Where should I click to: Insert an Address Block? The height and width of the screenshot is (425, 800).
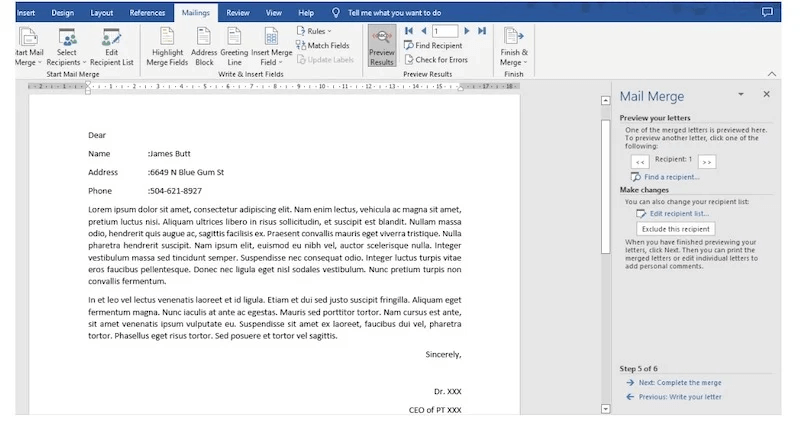tap(204, 47)
